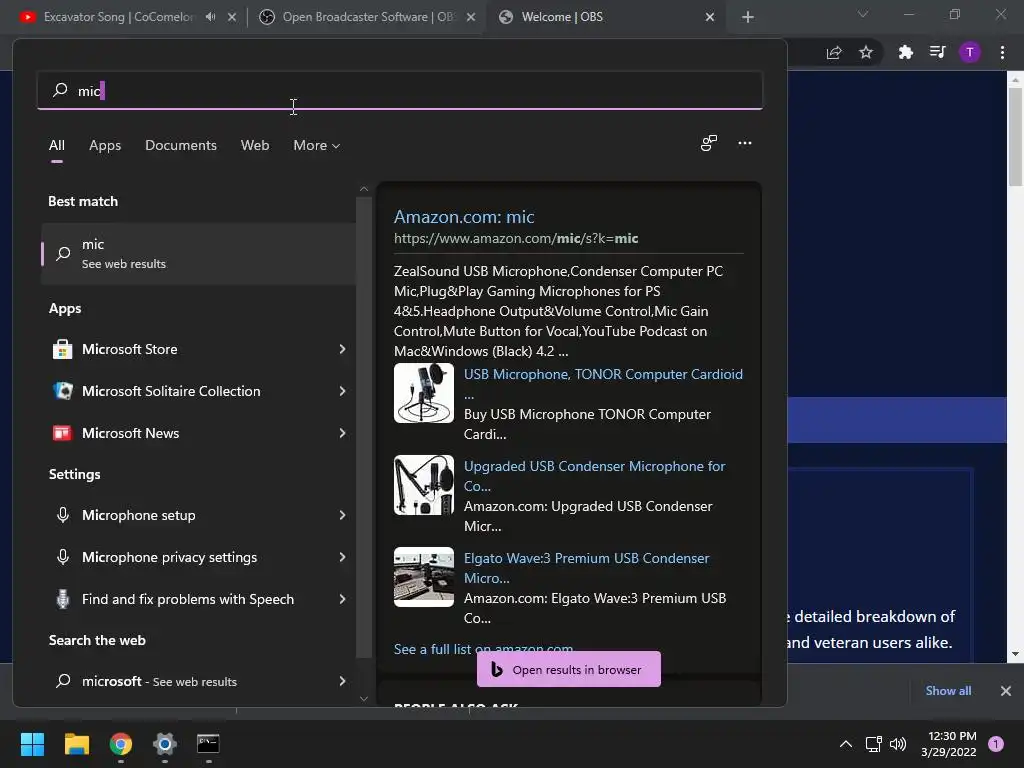
Task: Expand Microsoft Solitaire Collection options
Action: (x=342, y=391)
